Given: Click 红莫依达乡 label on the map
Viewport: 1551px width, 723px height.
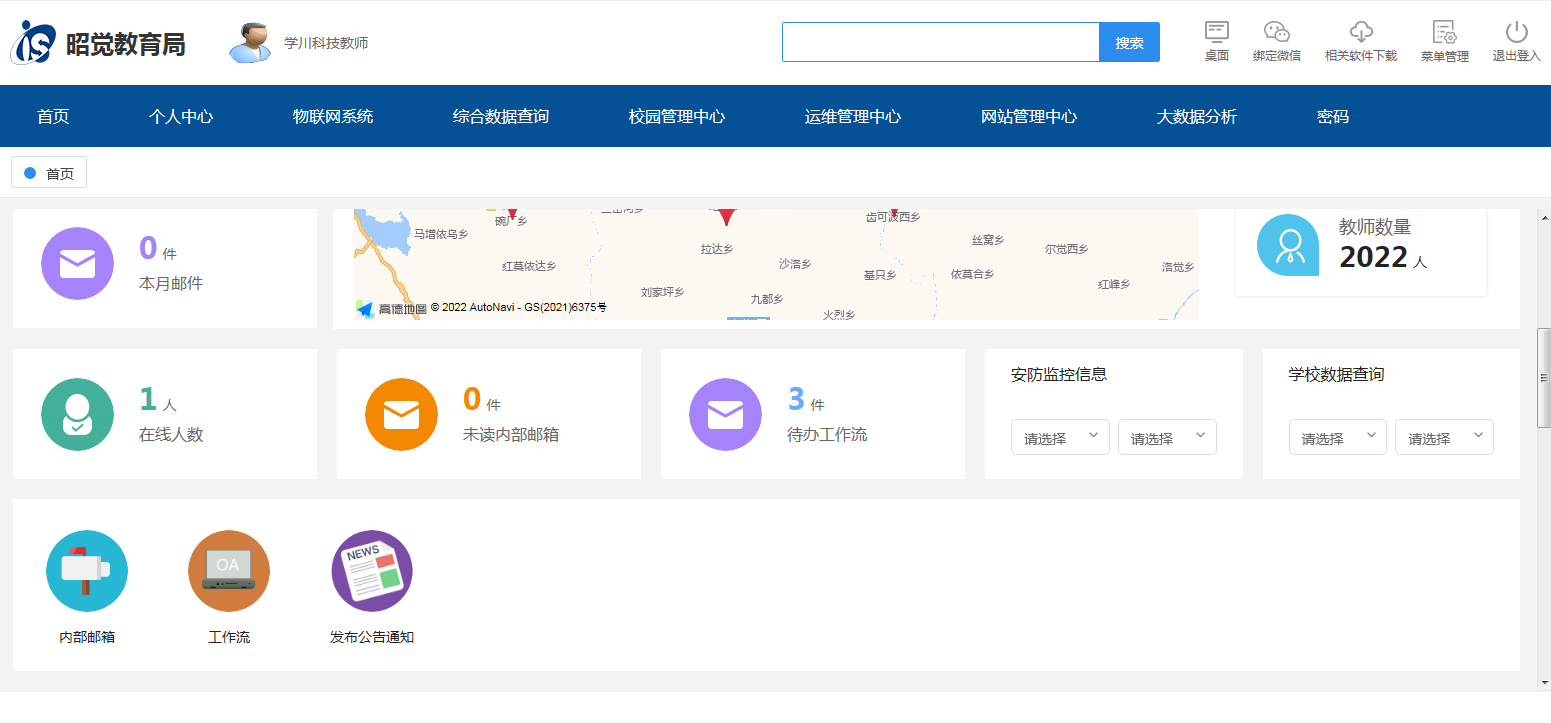Looking at the screenshot, I should click(x=529, y=266).
